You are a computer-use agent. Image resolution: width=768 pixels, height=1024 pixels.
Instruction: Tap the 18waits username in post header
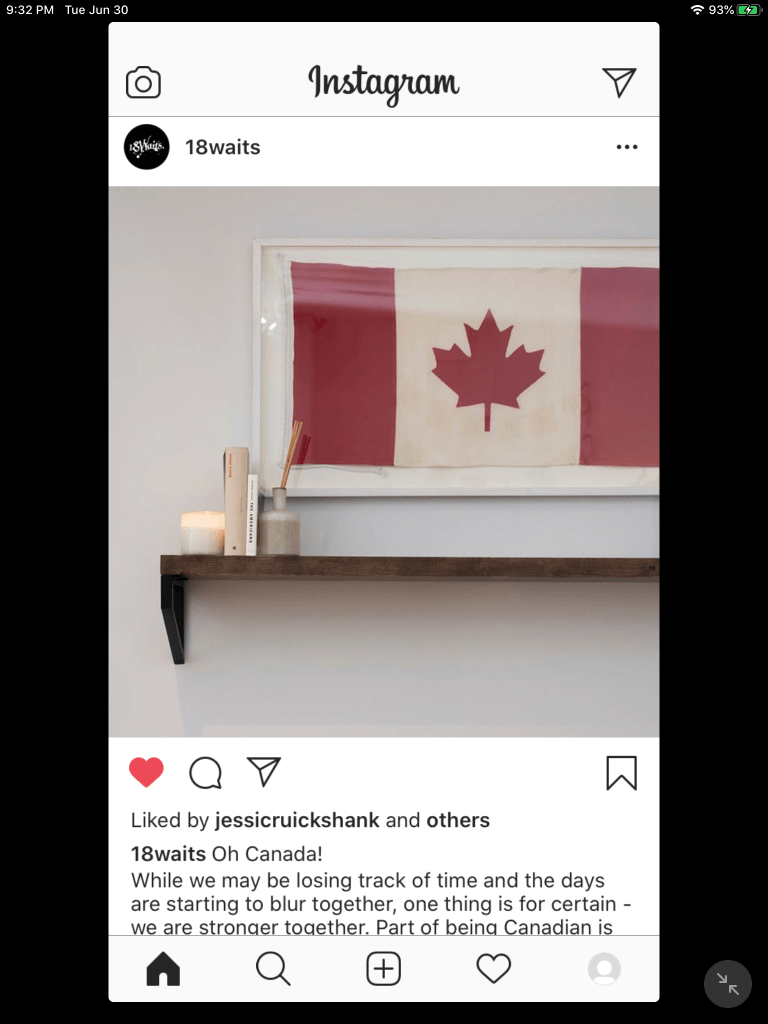point(222,147)
